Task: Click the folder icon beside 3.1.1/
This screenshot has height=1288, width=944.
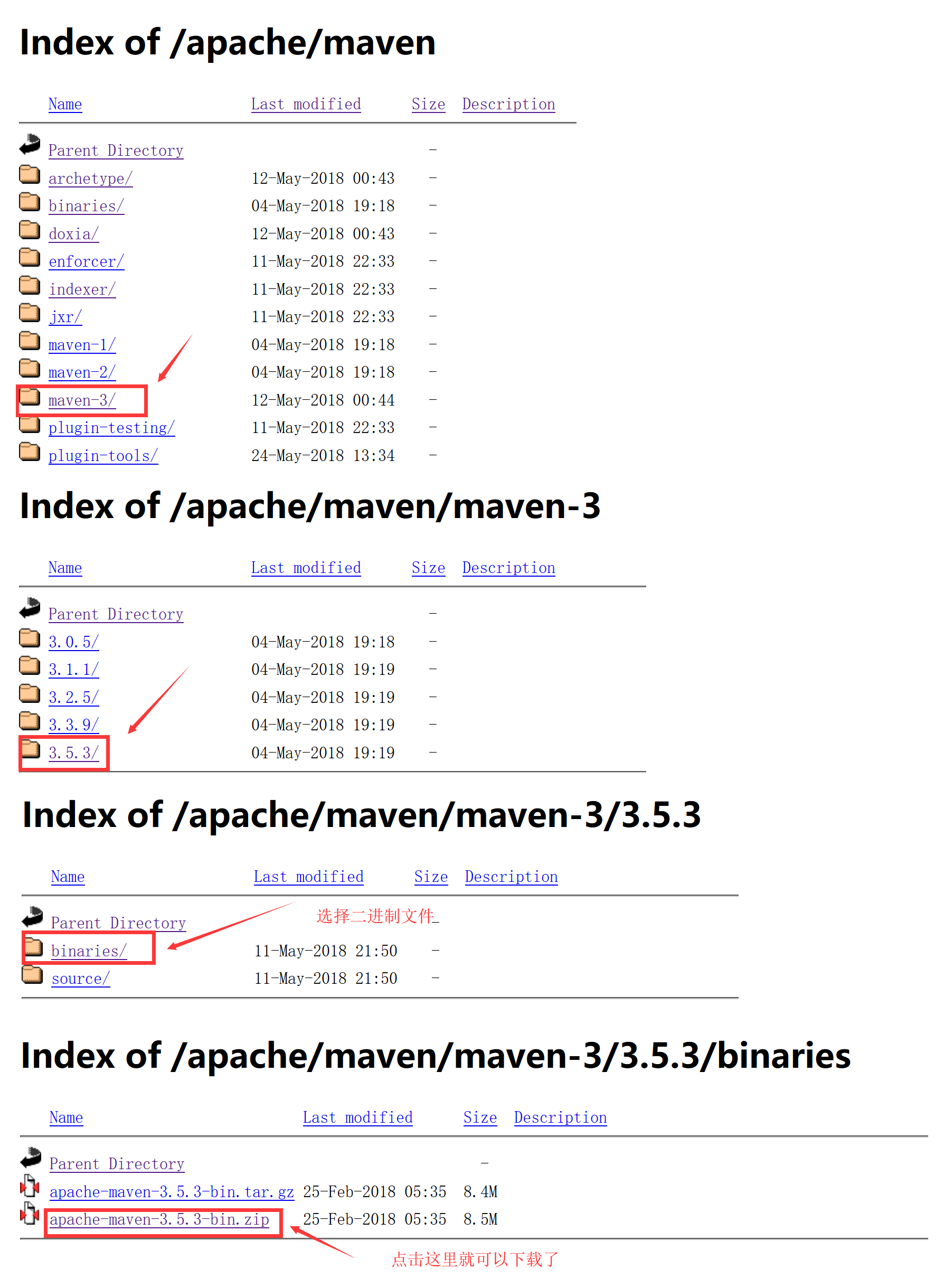Action: click(x=29, y=665)
